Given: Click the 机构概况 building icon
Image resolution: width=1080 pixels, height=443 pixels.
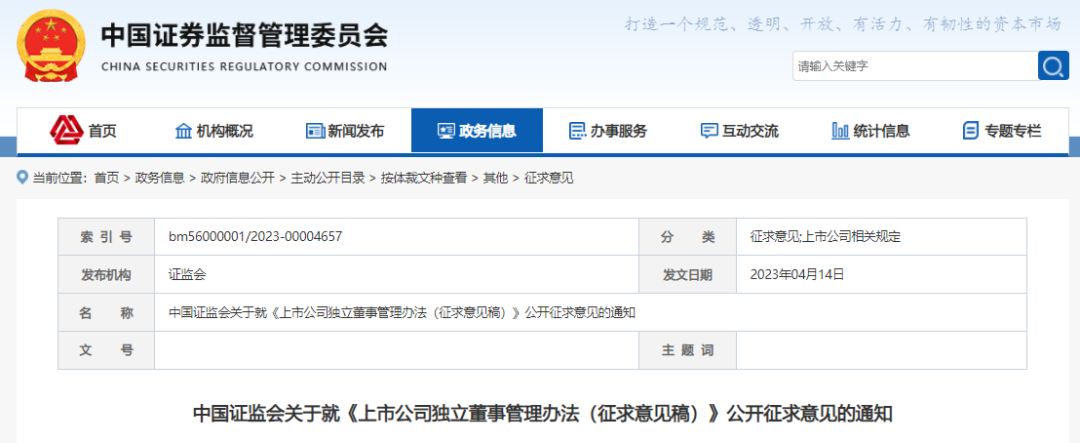Looking at the screenshot, I should click(183, 131).
